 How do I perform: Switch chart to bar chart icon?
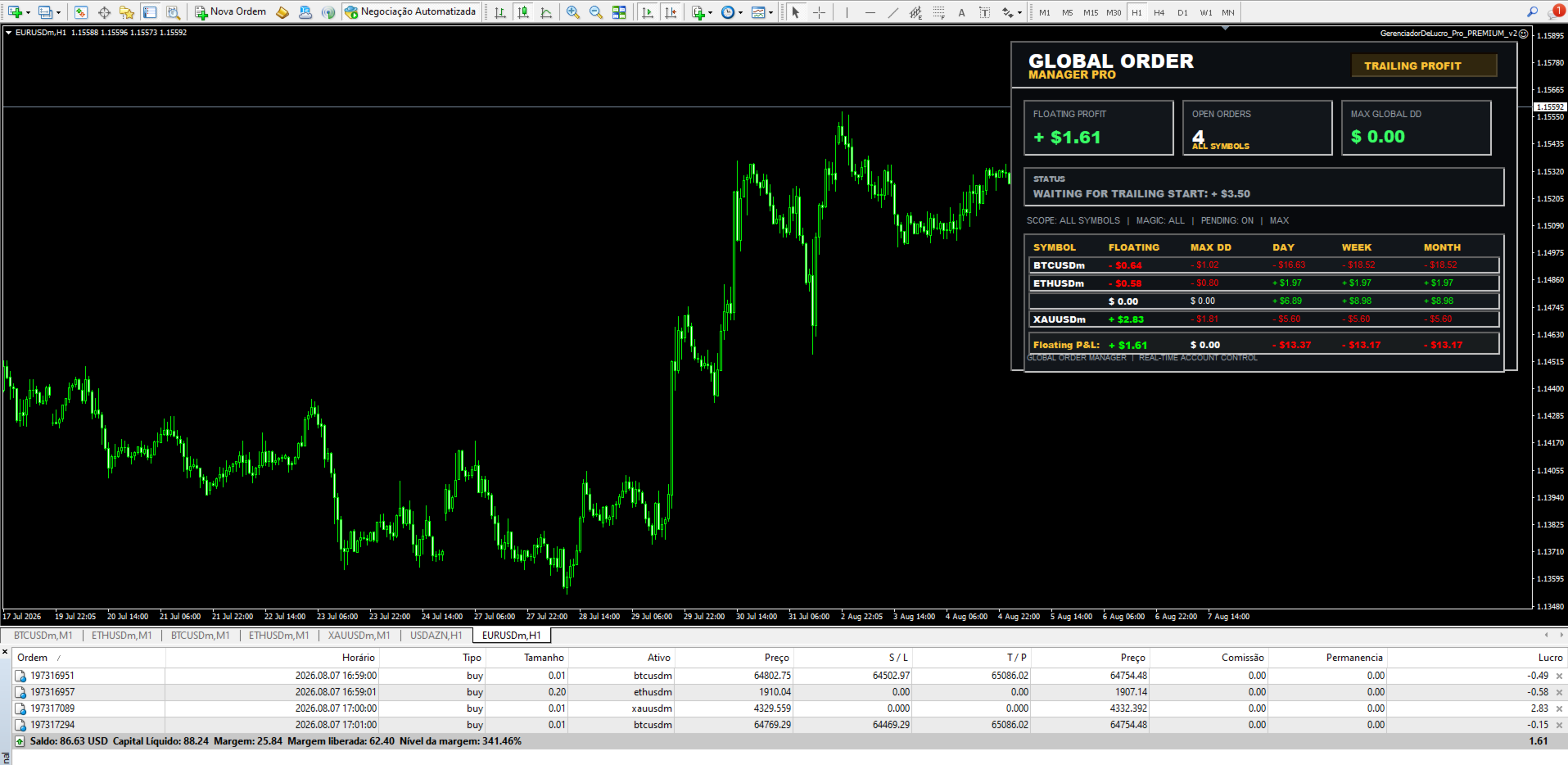click(x=500, y=12)
